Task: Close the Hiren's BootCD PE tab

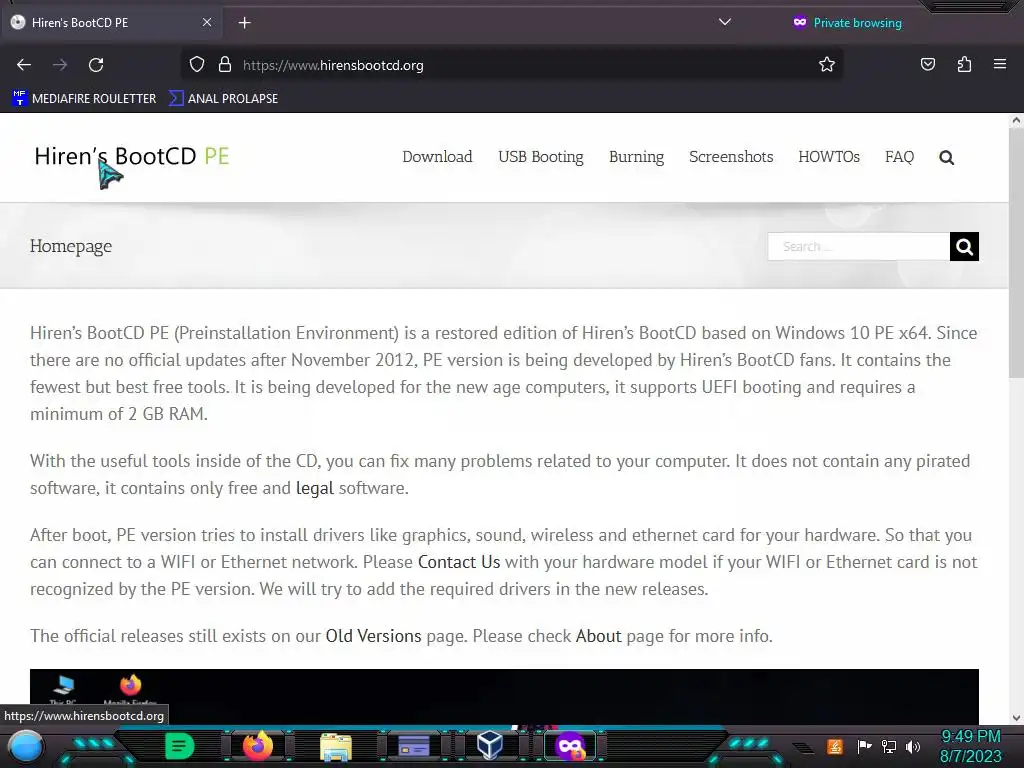Action: click(207, 22)
